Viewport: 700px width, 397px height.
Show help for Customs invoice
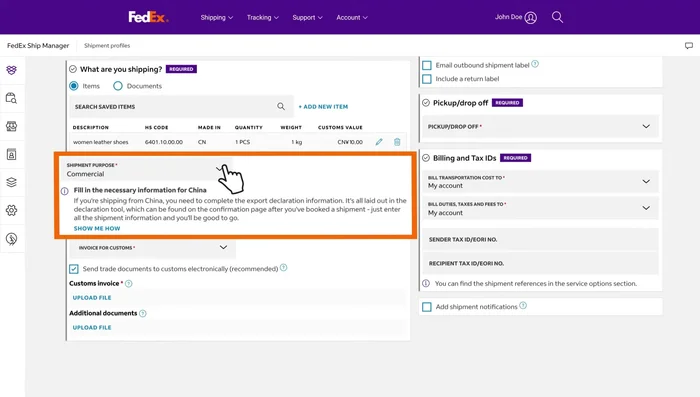tap(129, 284)
